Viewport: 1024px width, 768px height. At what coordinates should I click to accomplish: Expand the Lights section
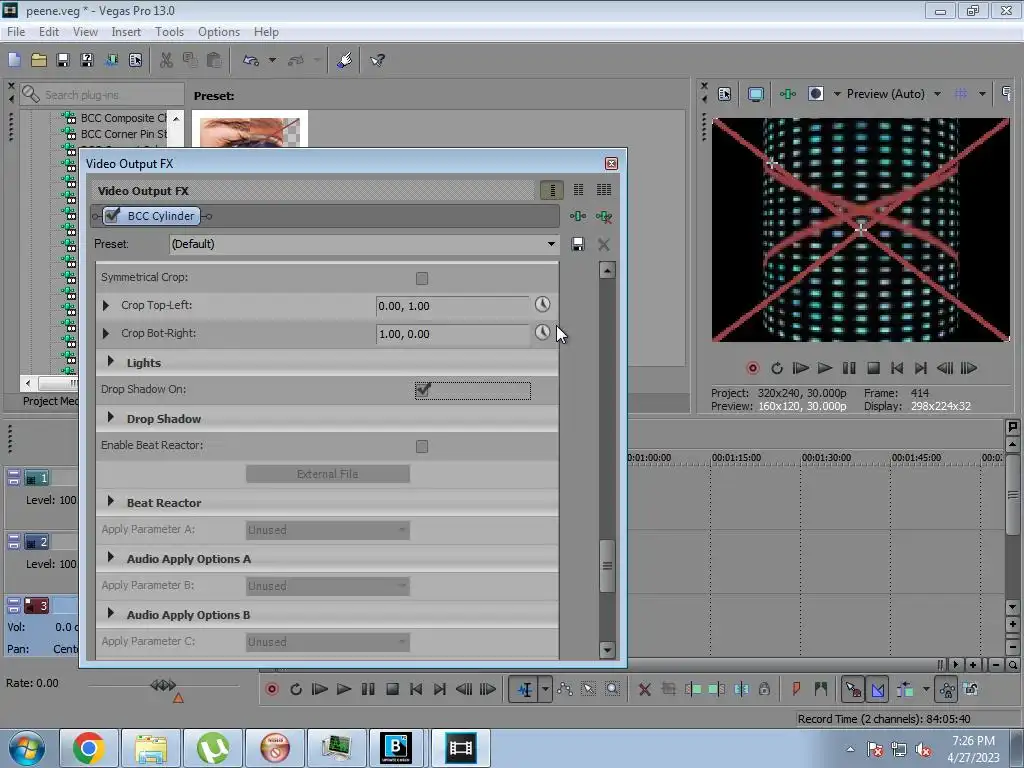pyautogui.click(x=110, y=361)
